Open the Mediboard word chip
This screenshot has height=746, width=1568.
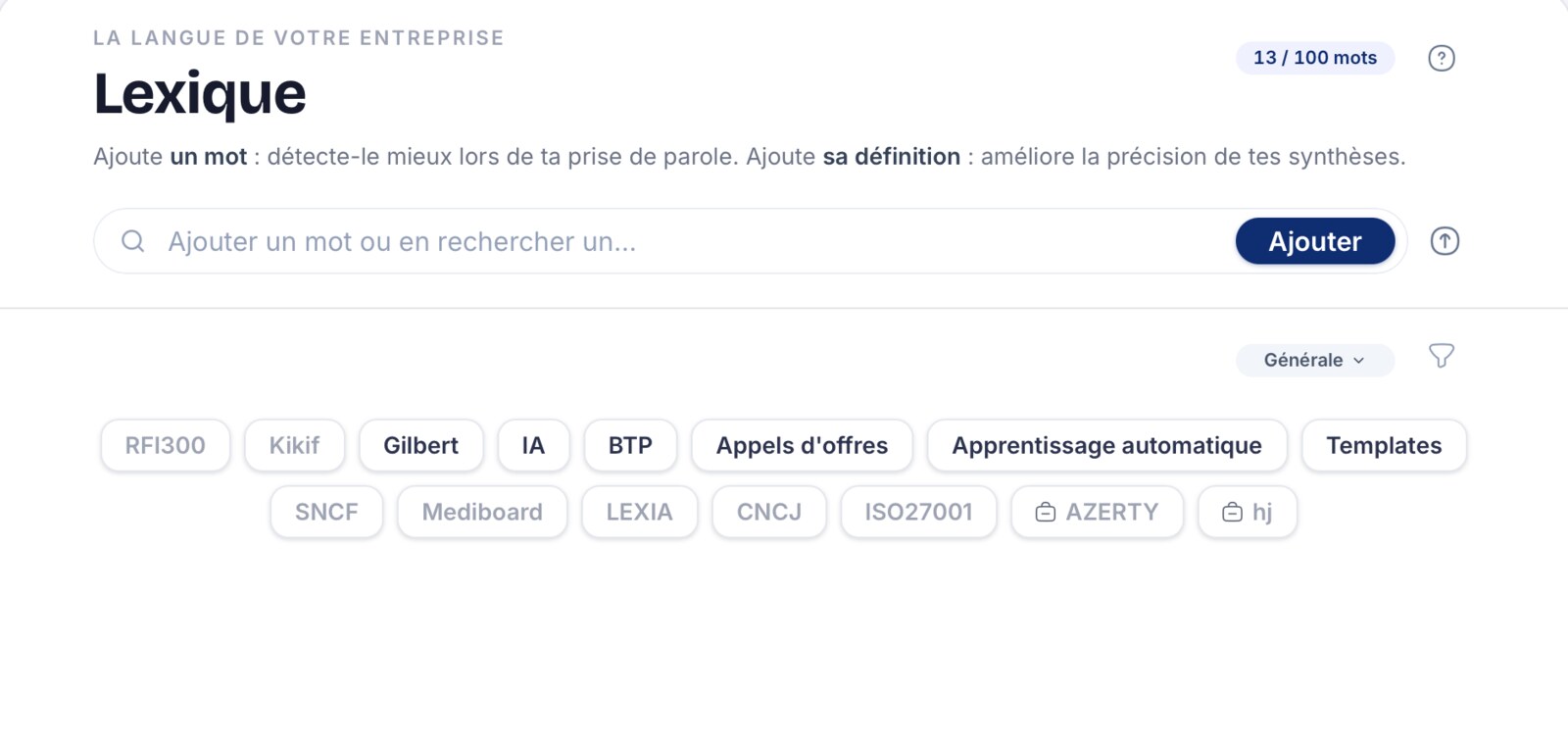point(482,512)
